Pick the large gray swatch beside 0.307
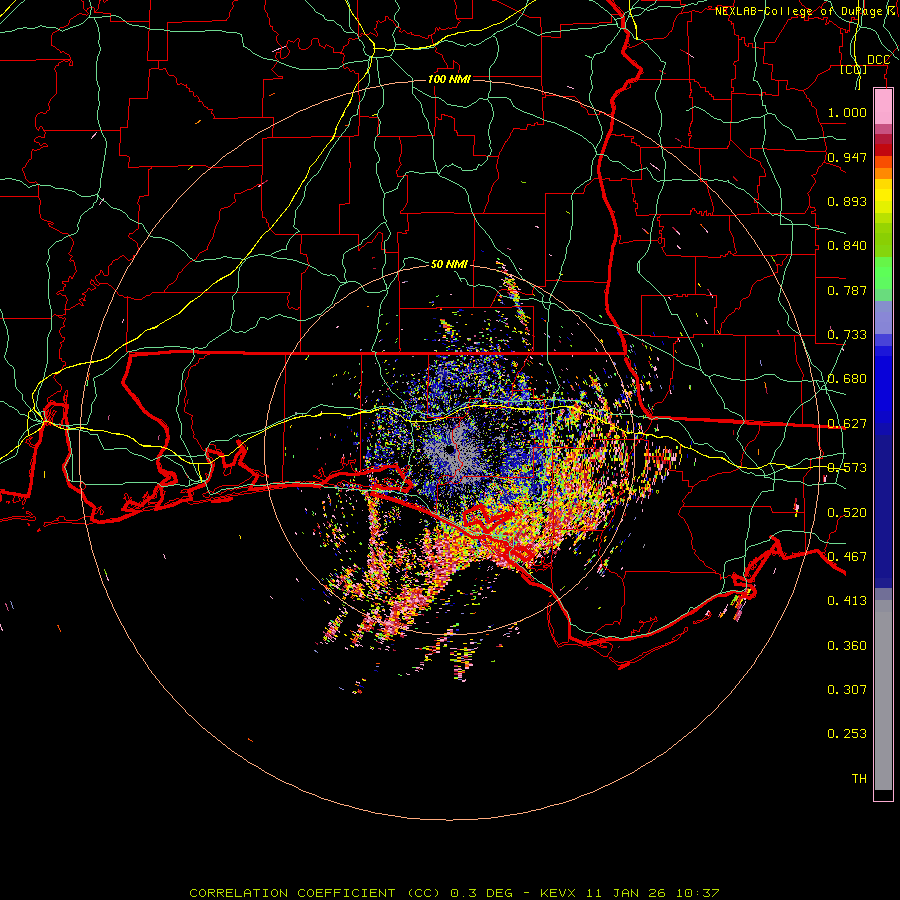The width and height of the screenshot is (900, 900). pyautogui.click(x=883, y=695)
